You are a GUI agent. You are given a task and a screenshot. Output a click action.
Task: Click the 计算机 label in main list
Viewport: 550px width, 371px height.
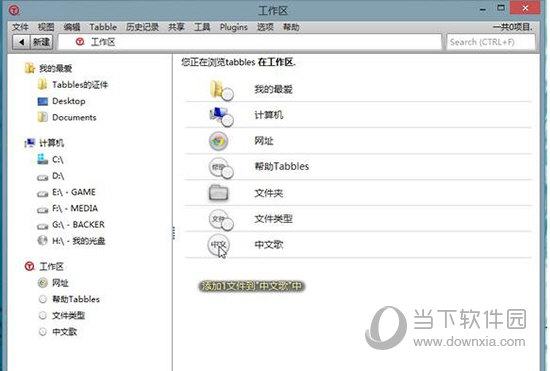tap(268, 115)
